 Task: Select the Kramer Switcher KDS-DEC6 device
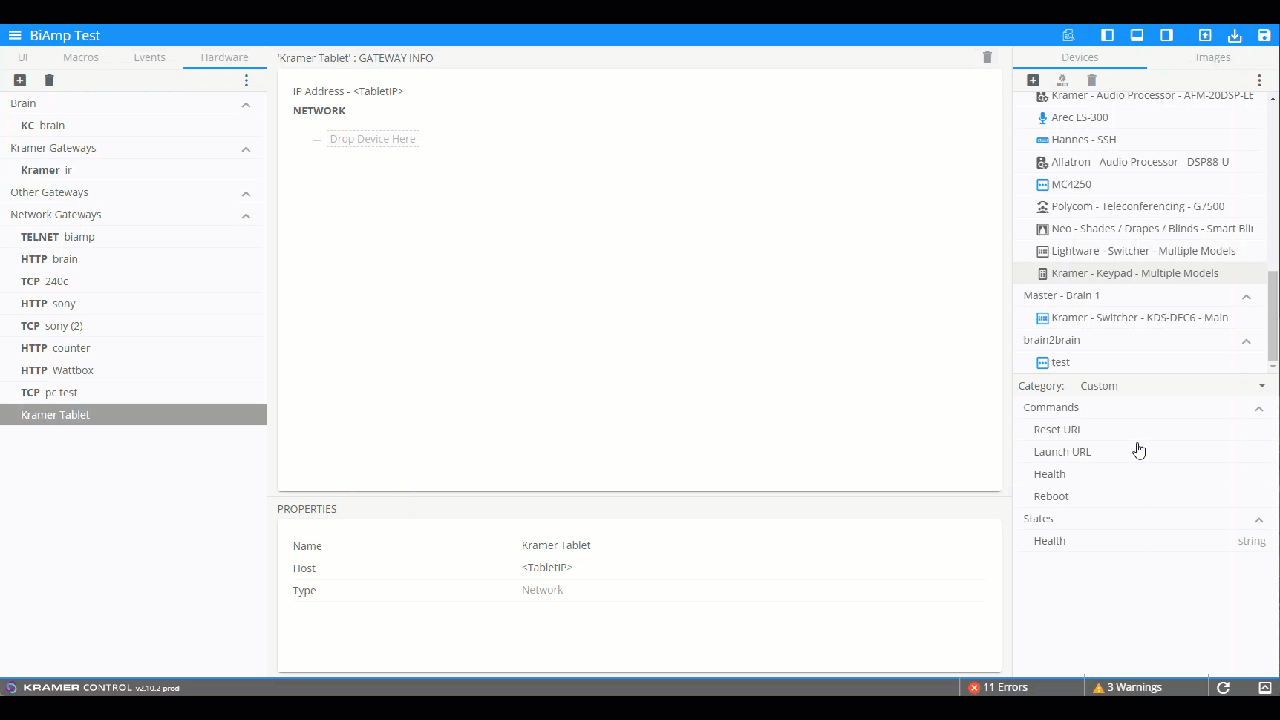click(1140, 318)
